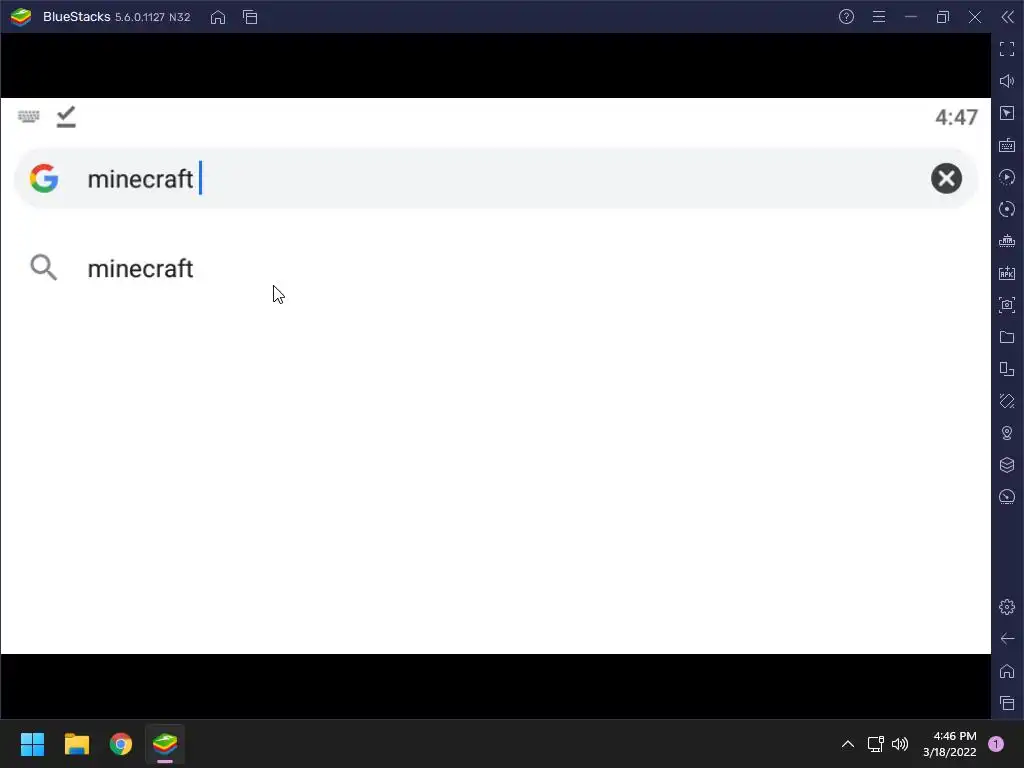
Task: Toggle the cursor lock icon in sidebar
Action: pyautogui.click(x=1007, y=113)
